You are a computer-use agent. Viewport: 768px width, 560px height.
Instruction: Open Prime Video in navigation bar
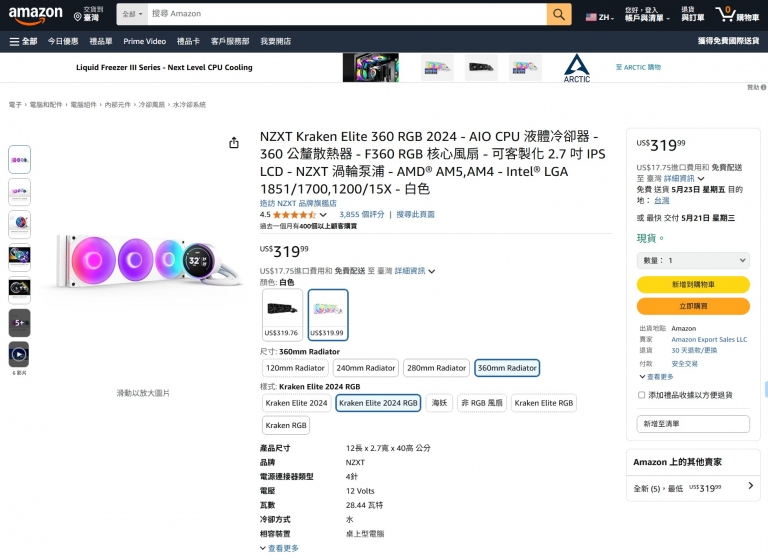click(x=144, y=41)
